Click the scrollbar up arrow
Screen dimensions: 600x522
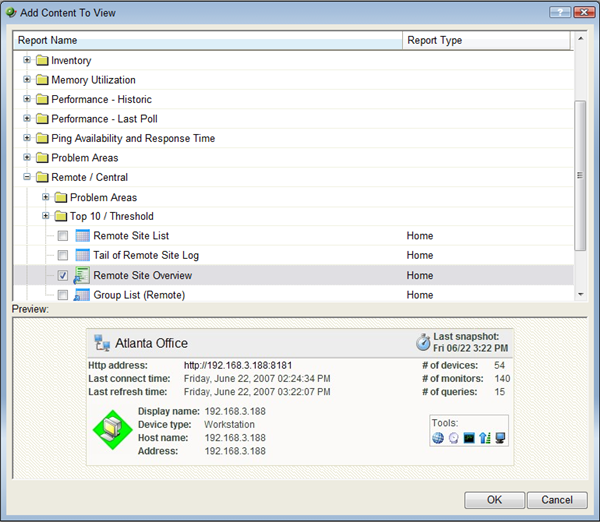(580, 39)
